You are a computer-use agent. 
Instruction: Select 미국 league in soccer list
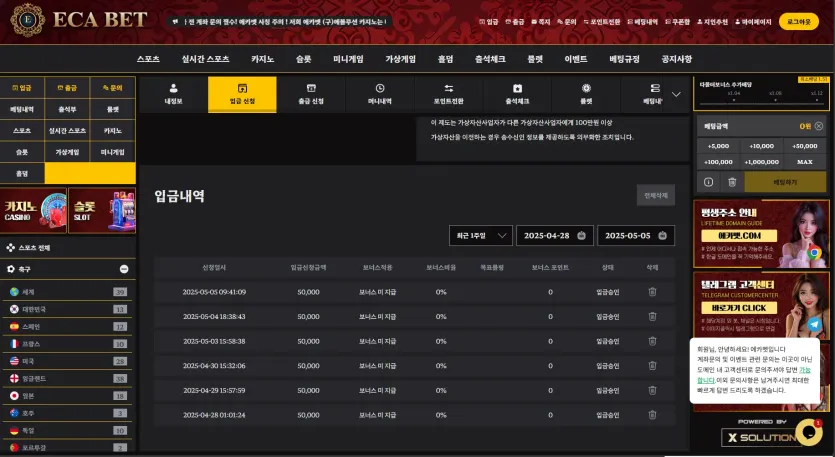[x=68, y=361]
